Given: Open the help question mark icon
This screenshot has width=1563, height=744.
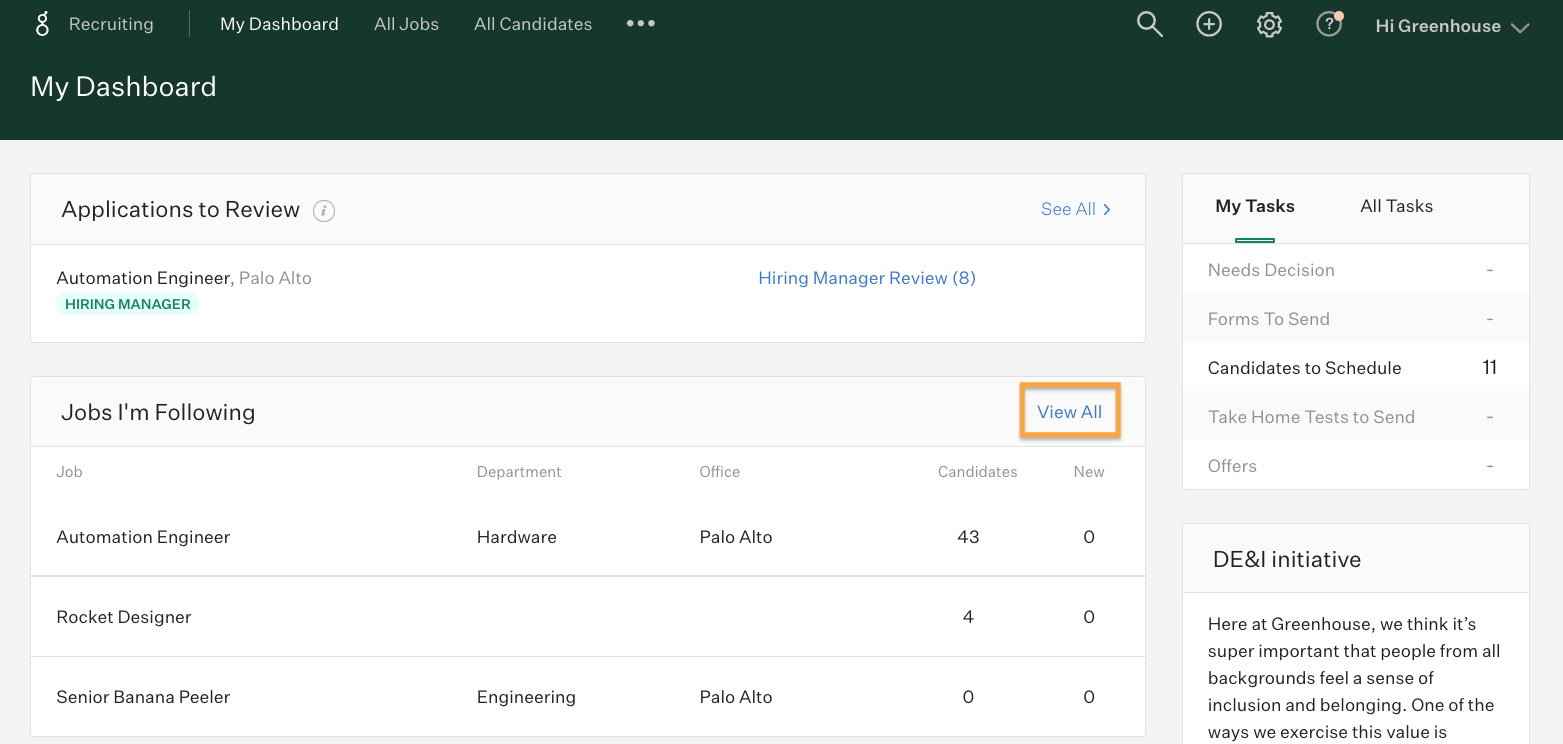Looking at the screenshot, I should point(1329,25).
